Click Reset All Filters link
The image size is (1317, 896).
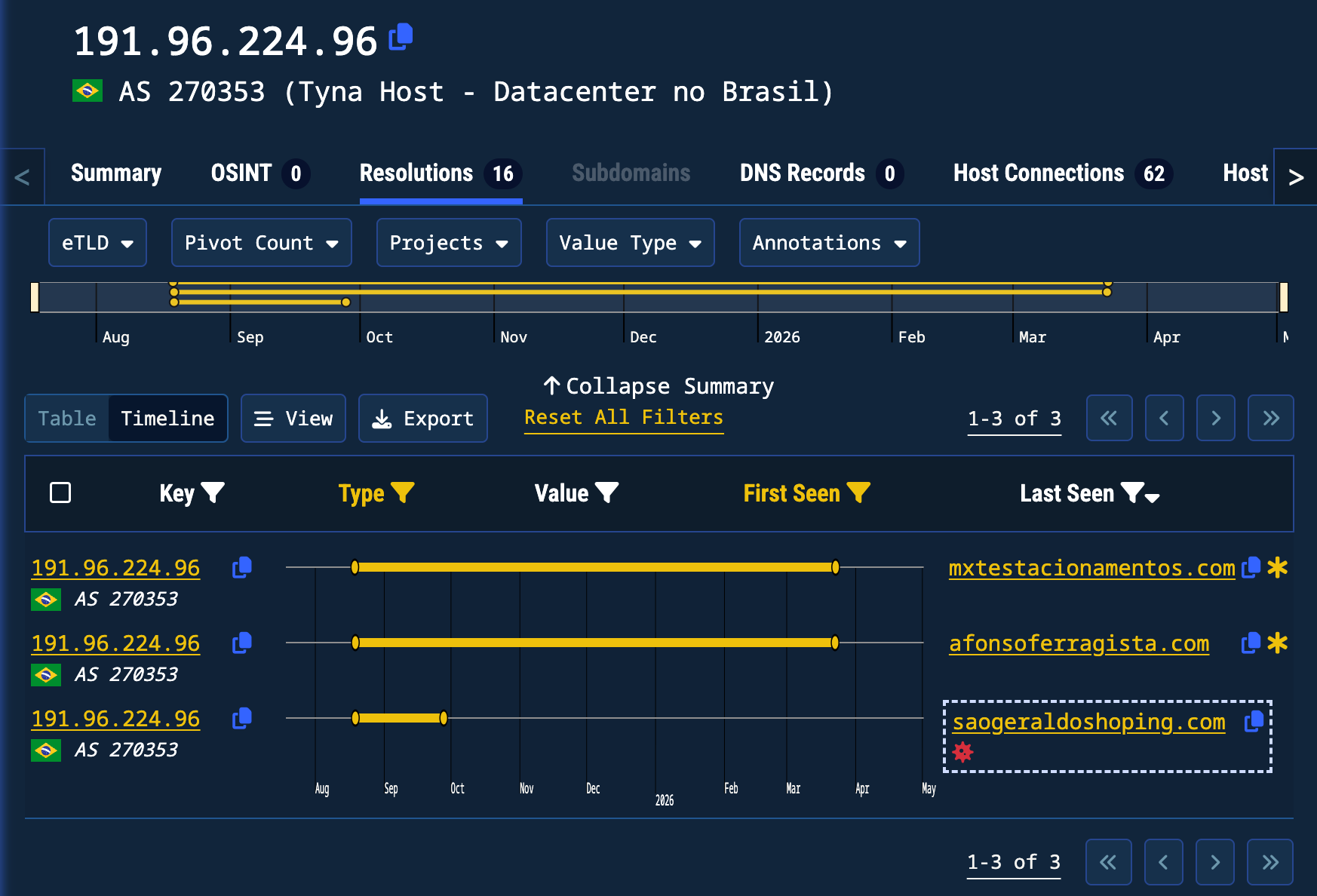point(624,418)
